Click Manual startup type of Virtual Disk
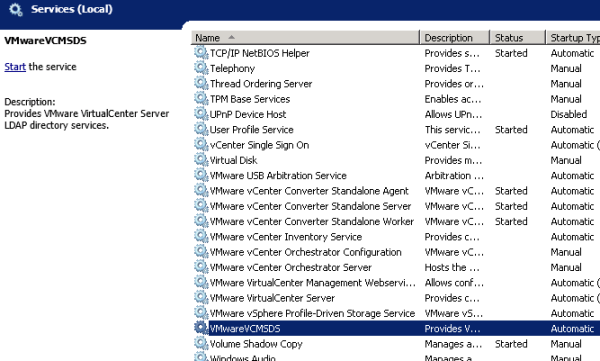600x361 pixels. [566, 160]
